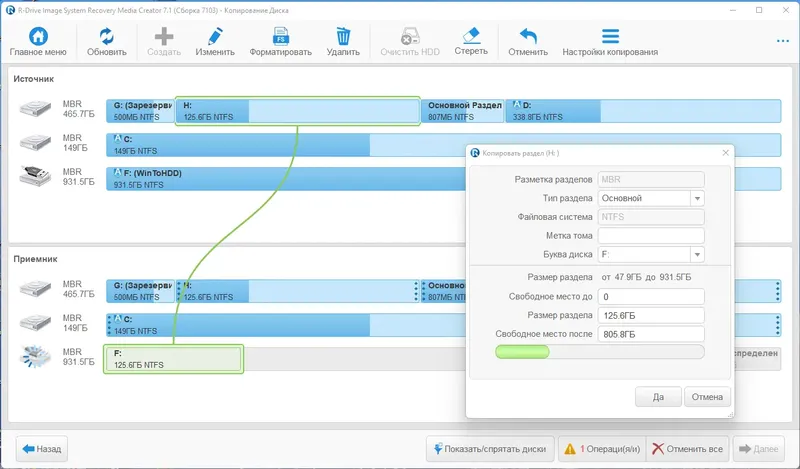The image size is (800, 469).
Task: Cancel the dialog with Отмена
Action: tap(707, 397)
